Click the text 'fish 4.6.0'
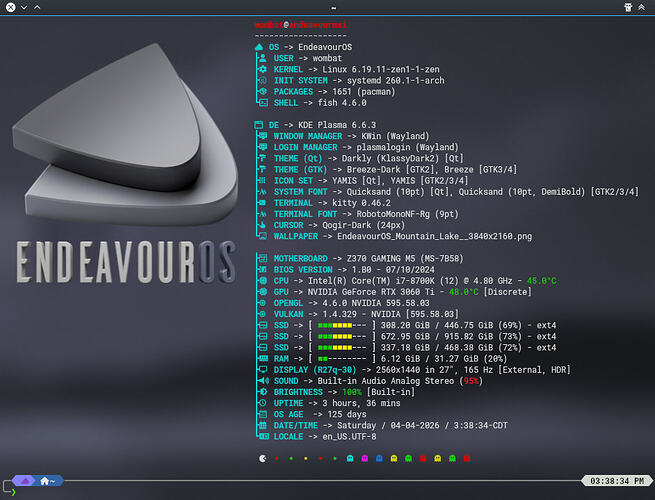Viewport: 655px width, 500px height. [342, 103]
